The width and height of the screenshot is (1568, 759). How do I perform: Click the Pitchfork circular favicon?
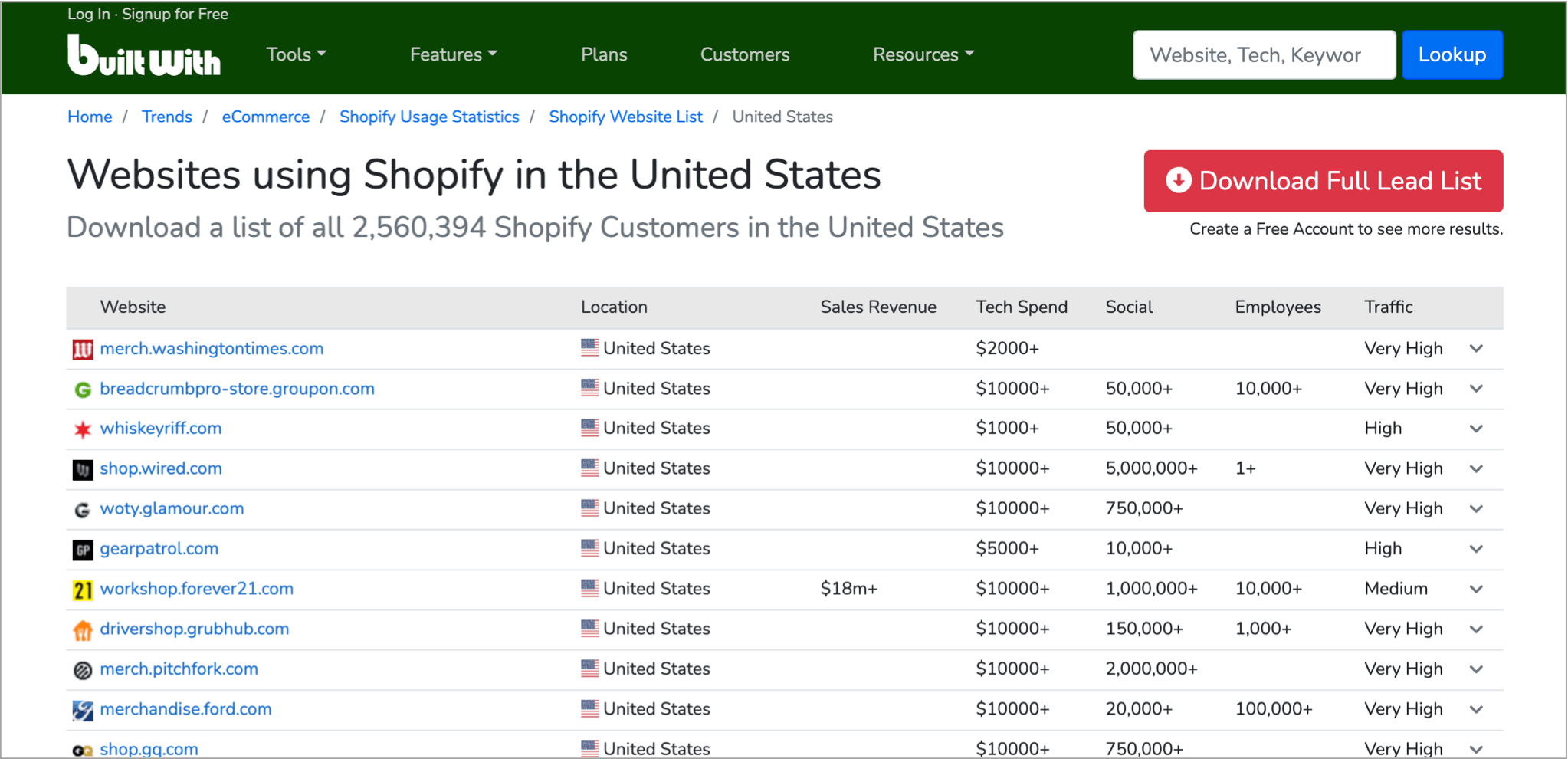coord(83,670)
